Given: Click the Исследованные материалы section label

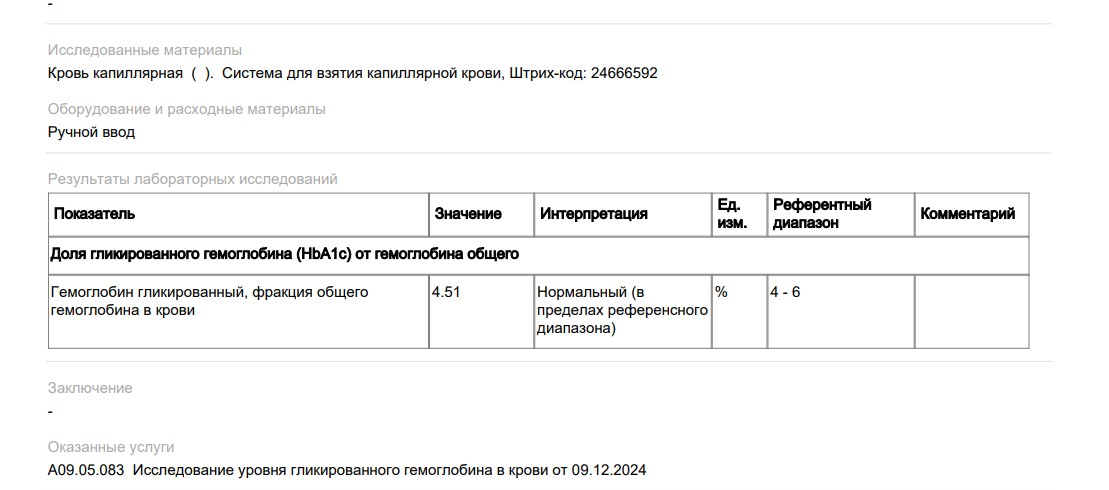Looking at the screenshot, I should [x=145, y=50].
